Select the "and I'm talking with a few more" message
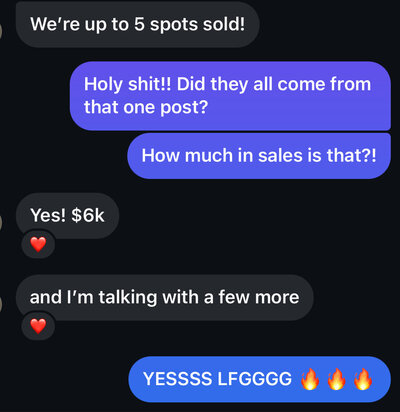 click(x=165, y=297)
